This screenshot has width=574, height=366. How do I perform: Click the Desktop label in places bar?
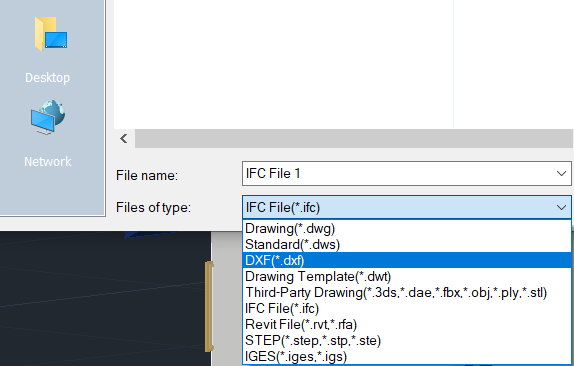(48, 78)
